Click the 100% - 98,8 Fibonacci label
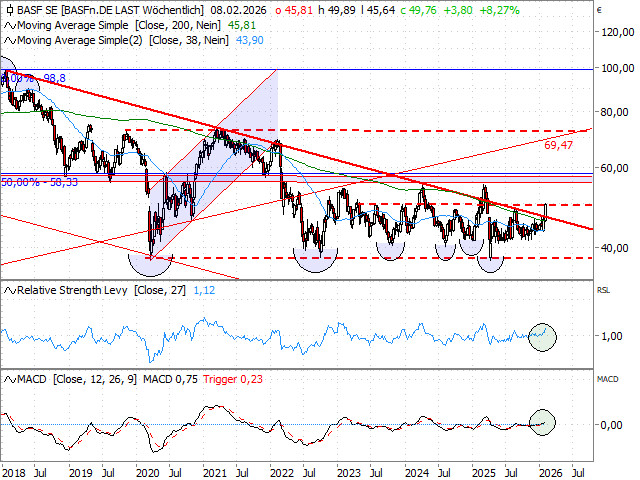 pyautogui.click(x=34, y=78)
